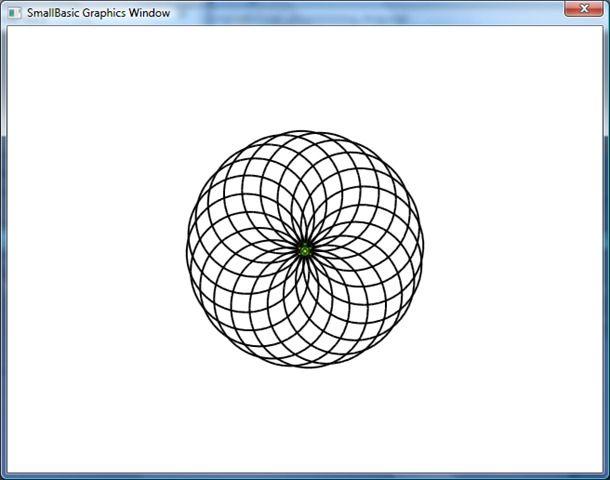Open the SmallBasic window icon system menu
The image size is (610, 480).
[14, 13]
